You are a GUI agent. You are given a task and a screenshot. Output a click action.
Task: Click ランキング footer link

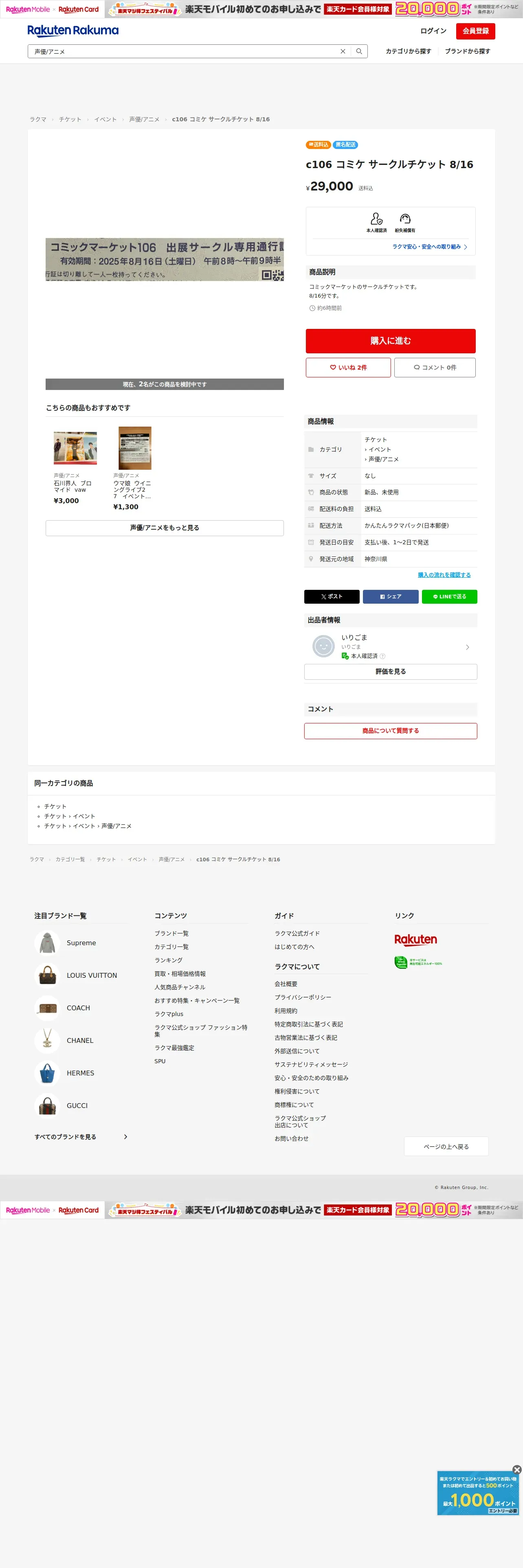click(x=168, y=961)
